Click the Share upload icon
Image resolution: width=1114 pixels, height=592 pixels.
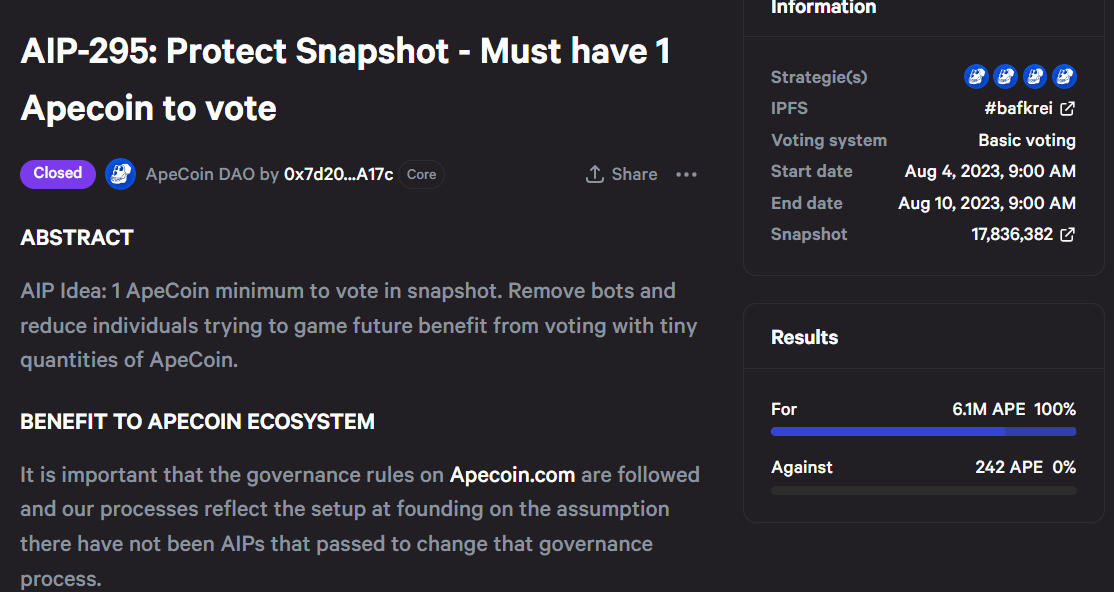pyautogui.click(x=594, y=174)
